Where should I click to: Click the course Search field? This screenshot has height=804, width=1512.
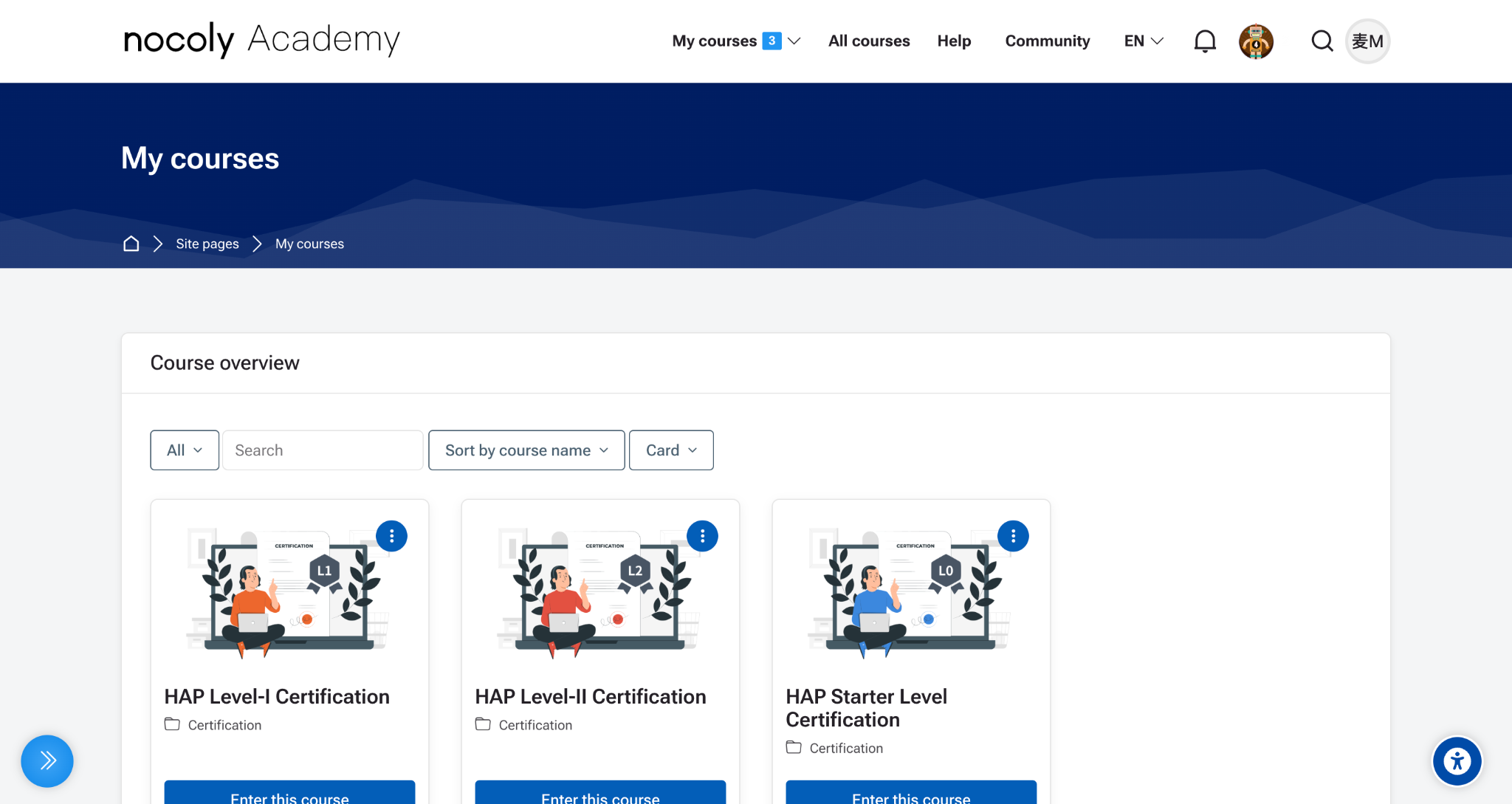click(x=323, y=450)
